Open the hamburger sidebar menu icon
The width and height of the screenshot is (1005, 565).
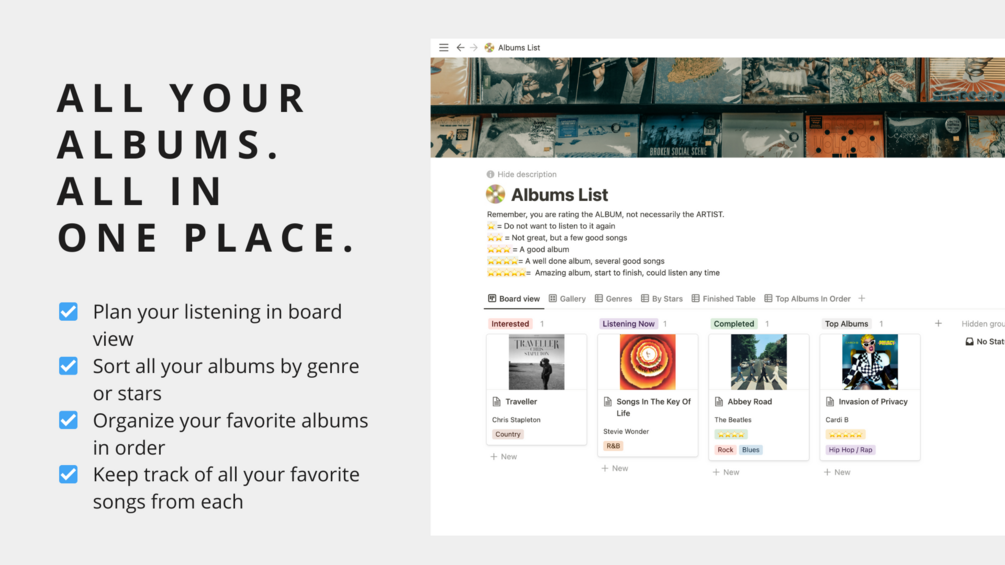tap(444, 47)
